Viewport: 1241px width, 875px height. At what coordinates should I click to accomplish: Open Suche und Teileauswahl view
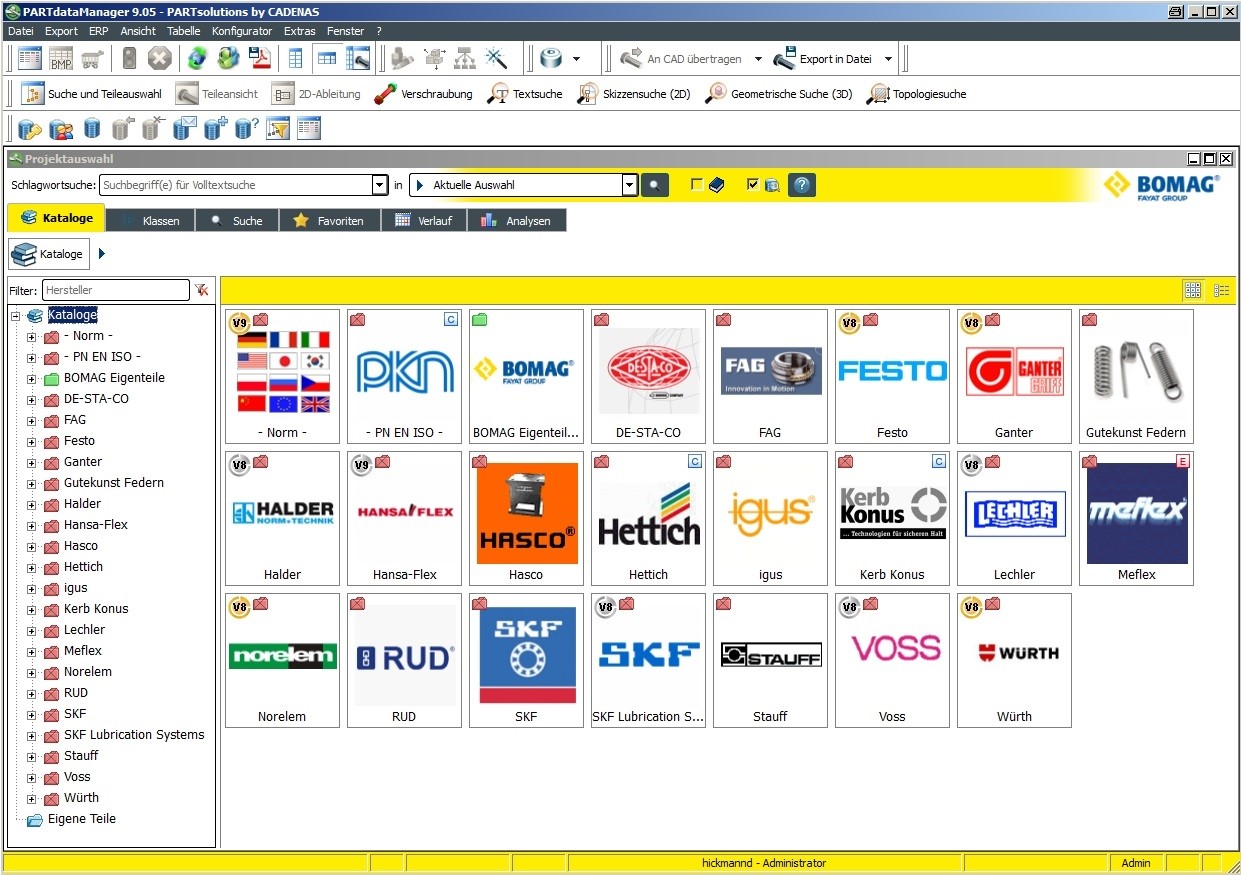click(92, 94)
